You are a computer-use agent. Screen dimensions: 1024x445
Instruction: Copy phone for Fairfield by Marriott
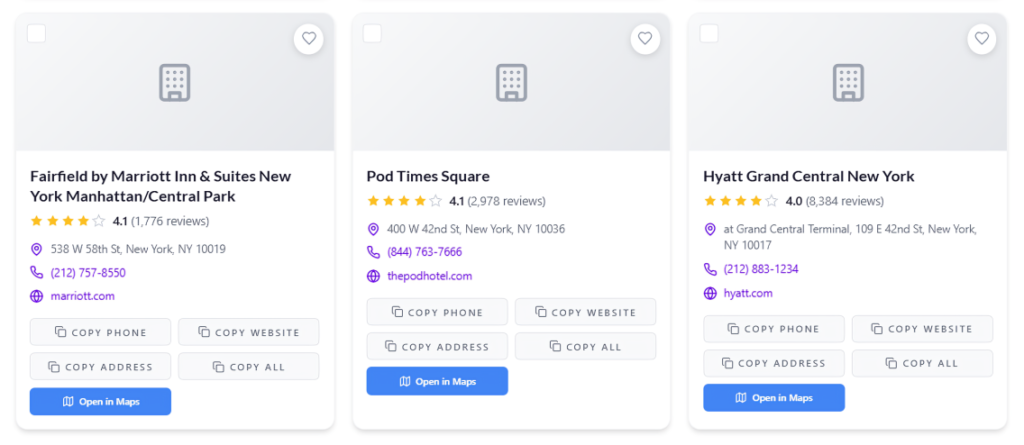101,332
